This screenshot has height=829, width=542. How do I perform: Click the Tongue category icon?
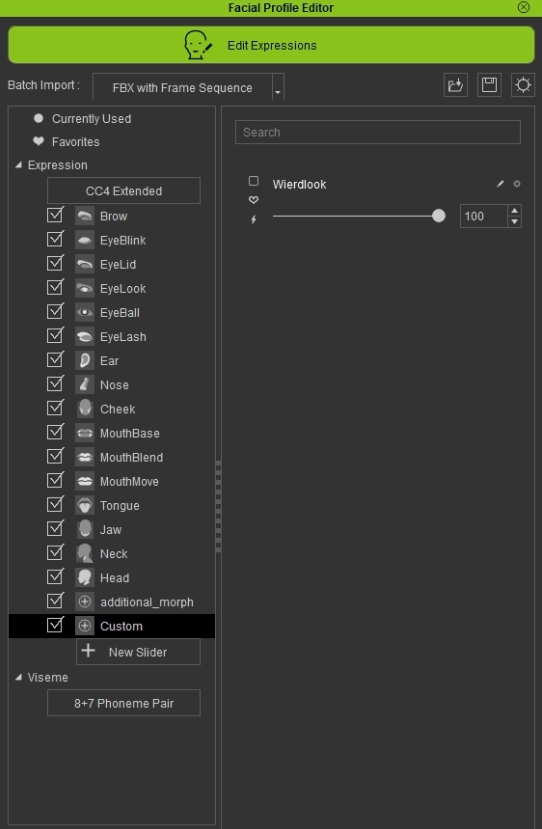(x=85, y=505)
